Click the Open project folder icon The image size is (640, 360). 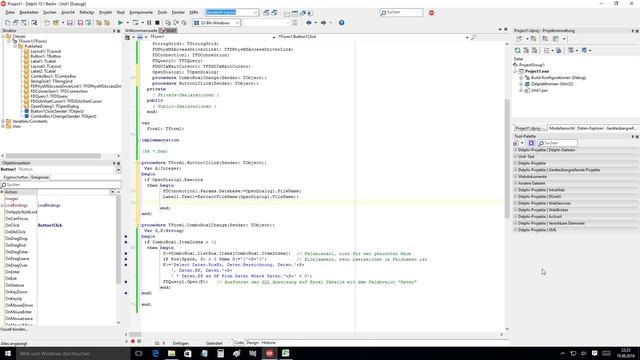[56, 23]
